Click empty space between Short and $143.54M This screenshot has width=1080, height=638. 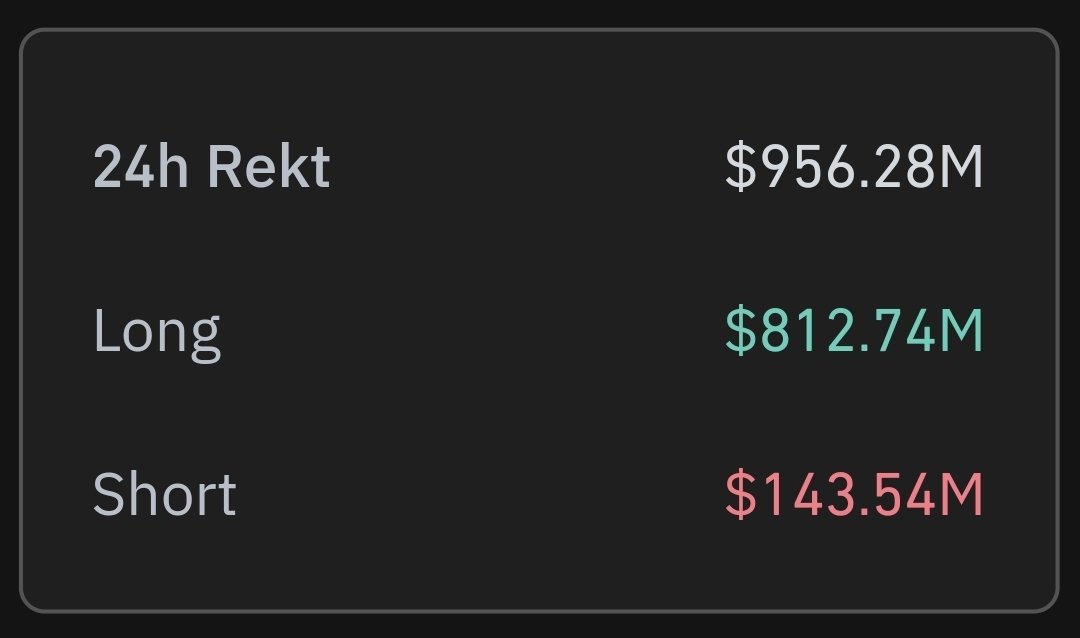click(481, 494)
